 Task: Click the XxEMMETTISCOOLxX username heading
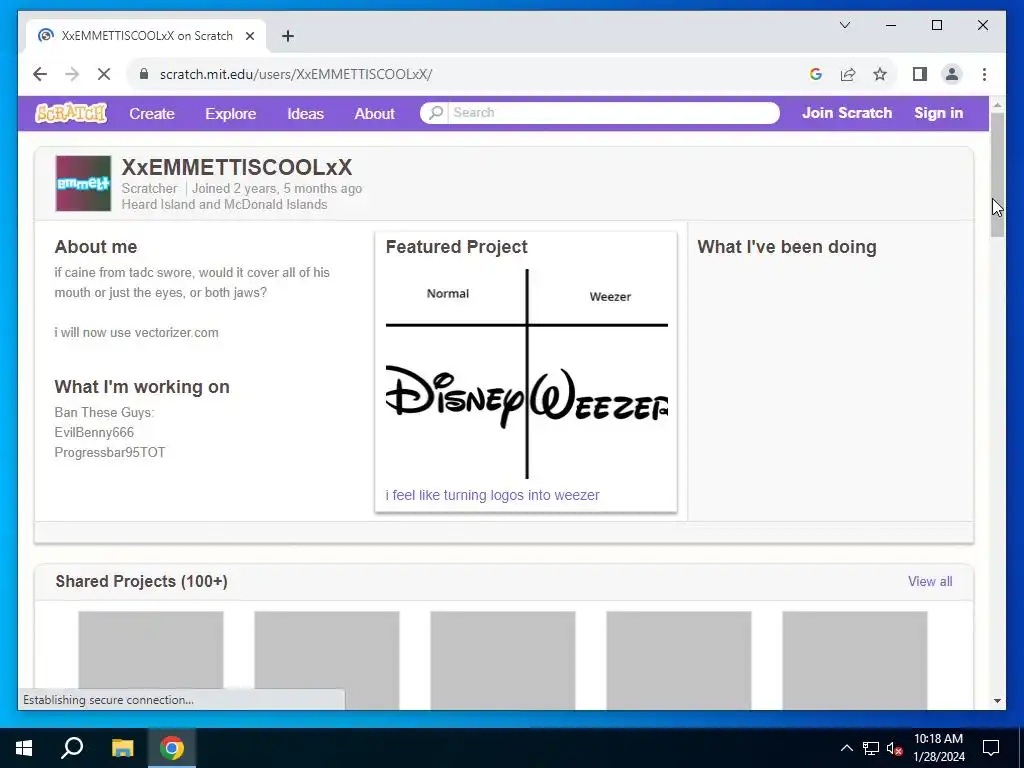pos(236,167)
